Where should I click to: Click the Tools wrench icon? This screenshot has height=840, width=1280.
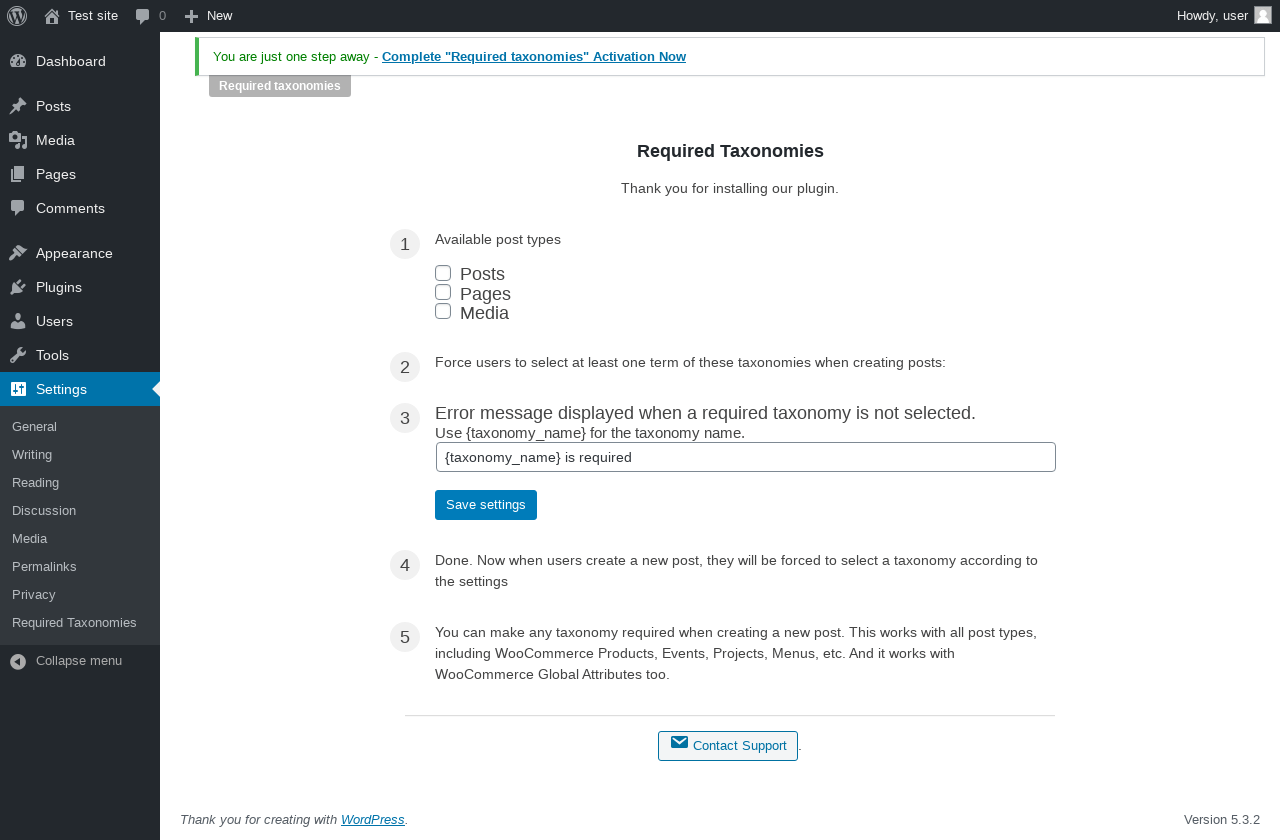[x=18, y=355]
